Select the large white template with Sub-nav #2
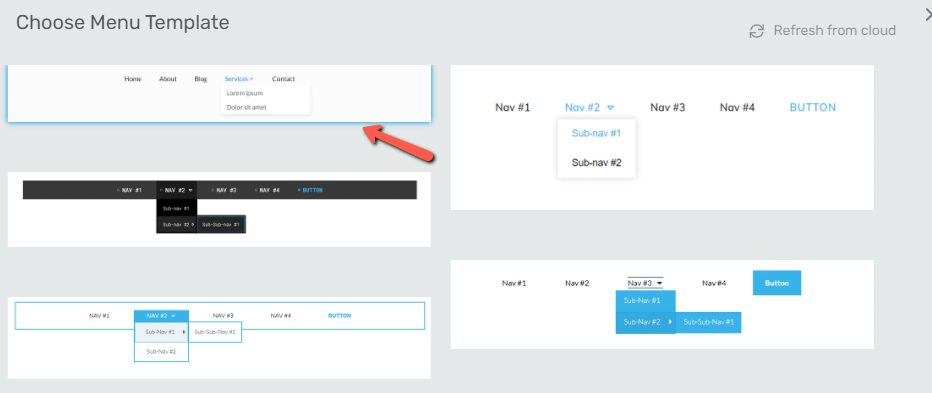Image resolution: width=932 pixels, height=393 pixels. [662, 137]
